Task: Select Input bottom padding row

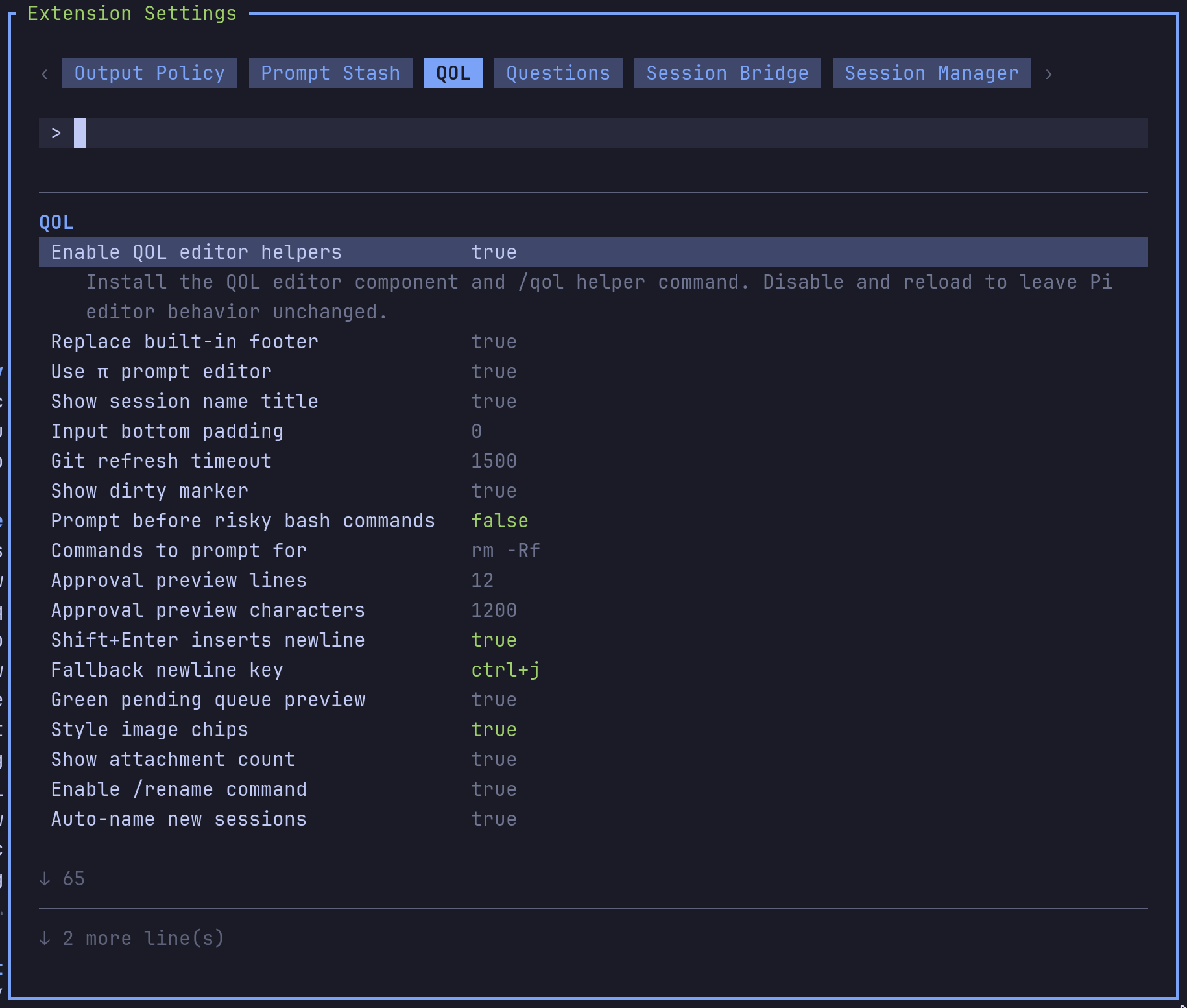Action: (x=593, y=431)
